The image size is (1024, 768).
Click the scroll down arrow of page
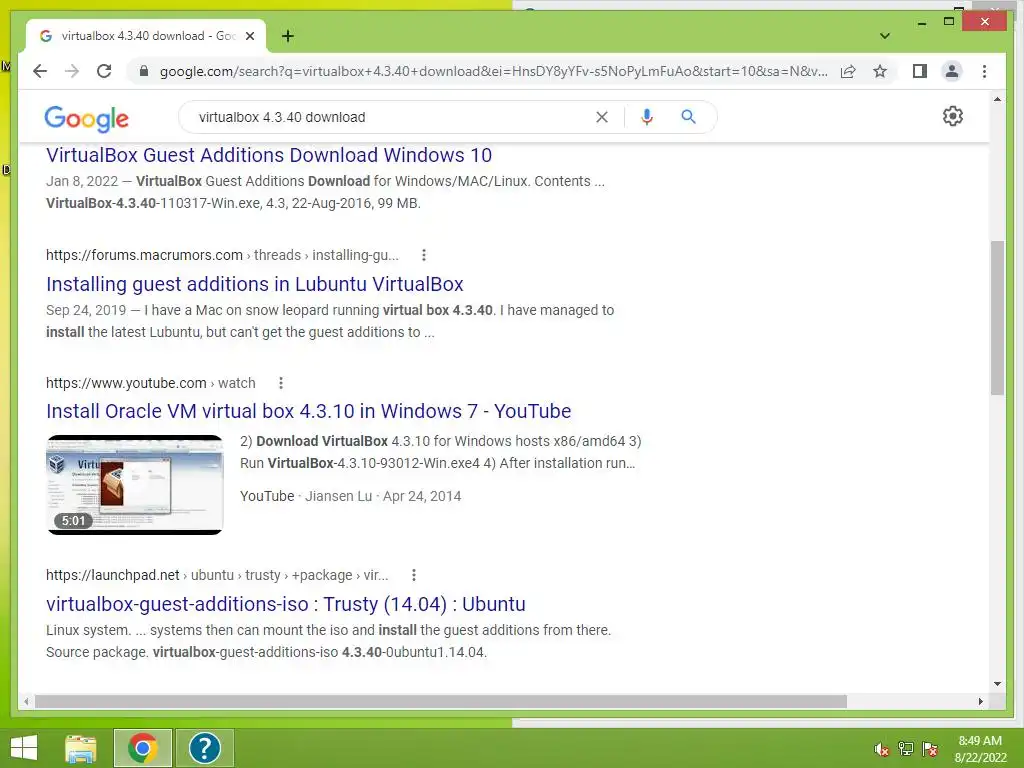(x=997, y=684)
